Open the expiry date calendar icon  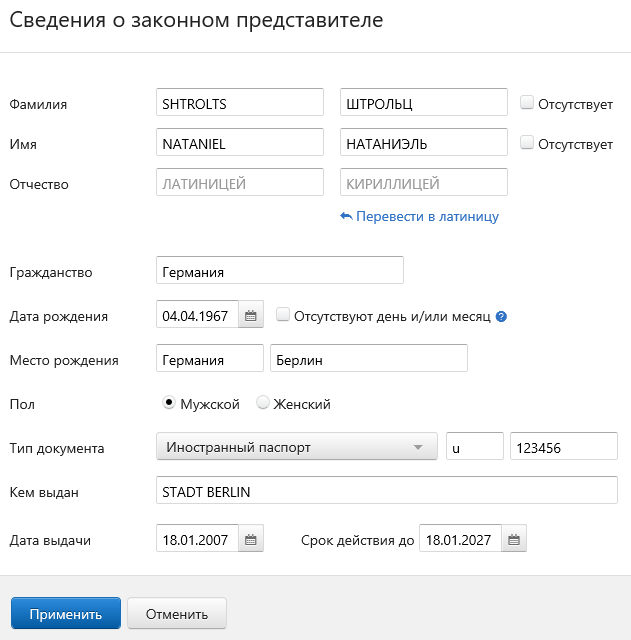(x=514, y=540)
